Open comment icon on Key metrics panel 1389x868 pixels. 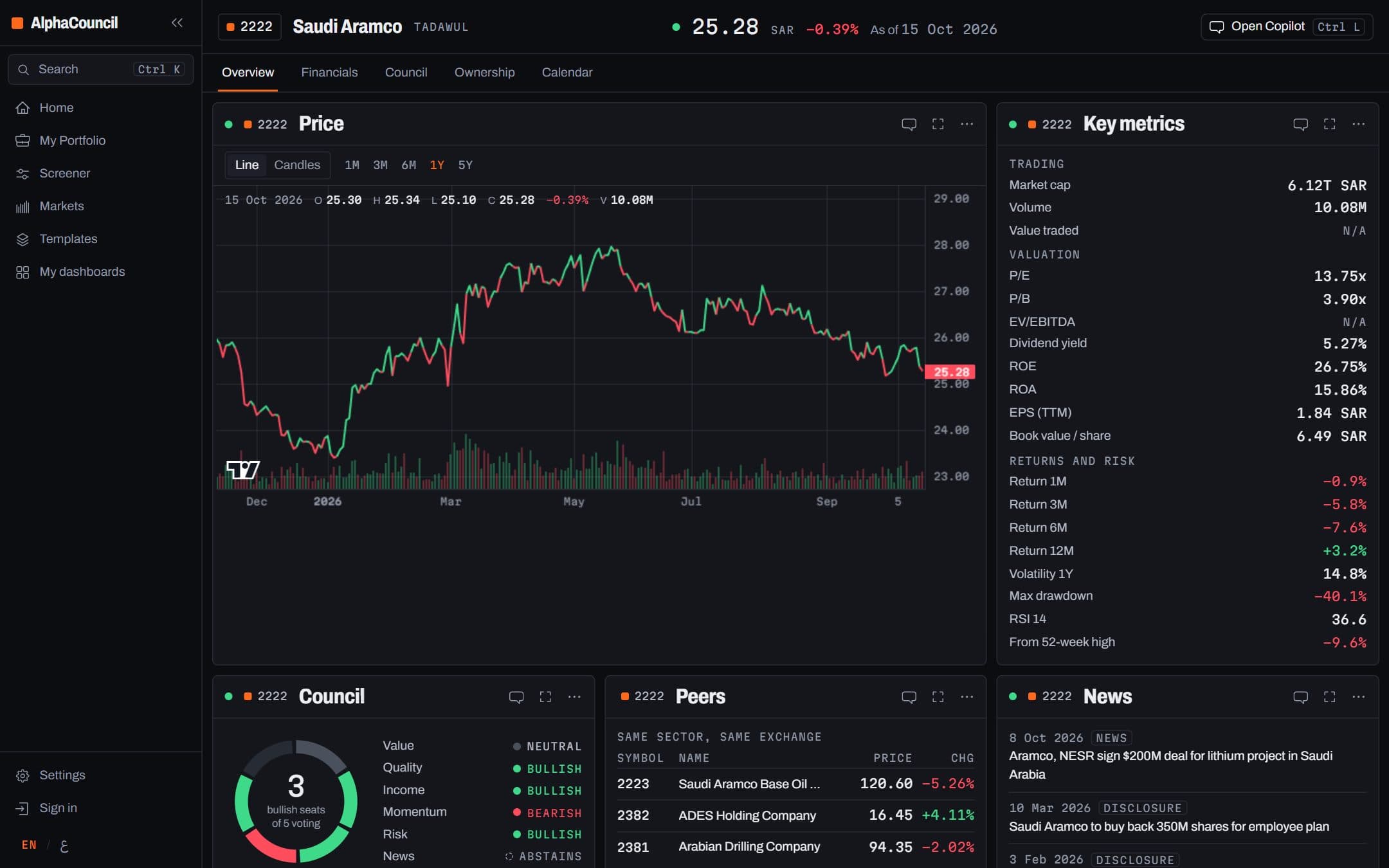tap(1300, 124)
